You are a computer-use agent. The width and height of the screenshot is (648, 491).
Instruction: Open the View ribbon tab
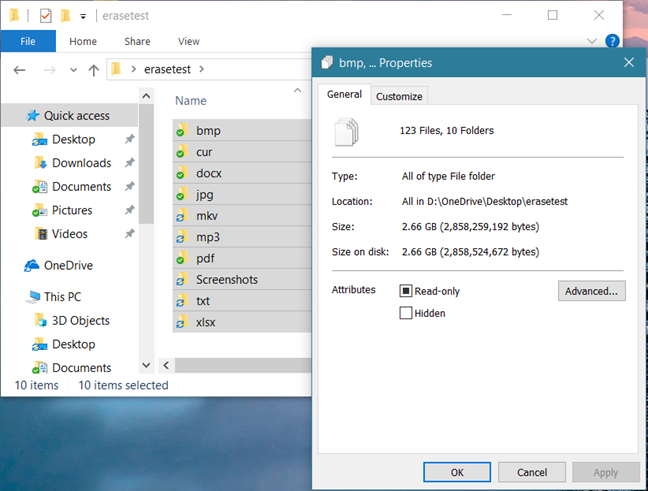(x=188, y=41)
